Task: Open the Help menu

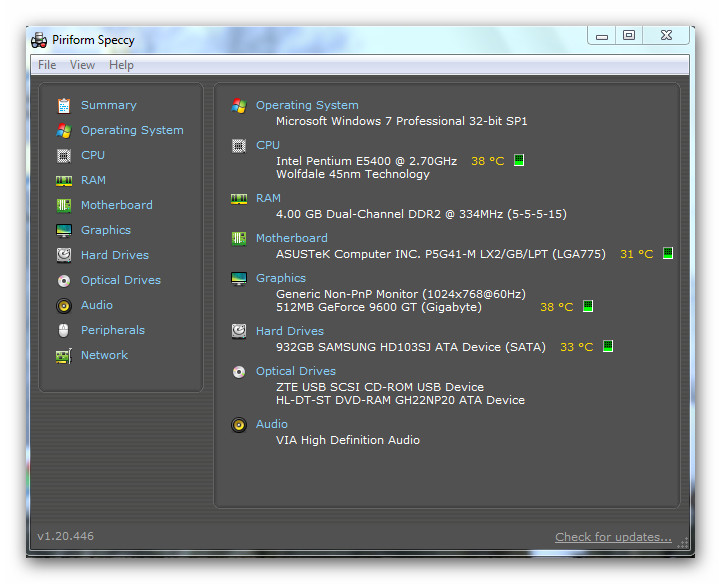Action: (121, 65)
